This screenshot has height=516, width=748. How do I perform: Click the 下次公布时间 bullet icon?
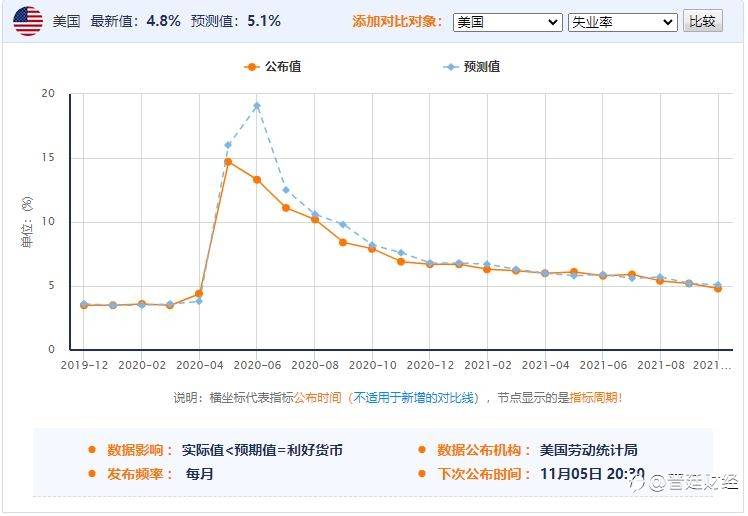tap(422, 473)
